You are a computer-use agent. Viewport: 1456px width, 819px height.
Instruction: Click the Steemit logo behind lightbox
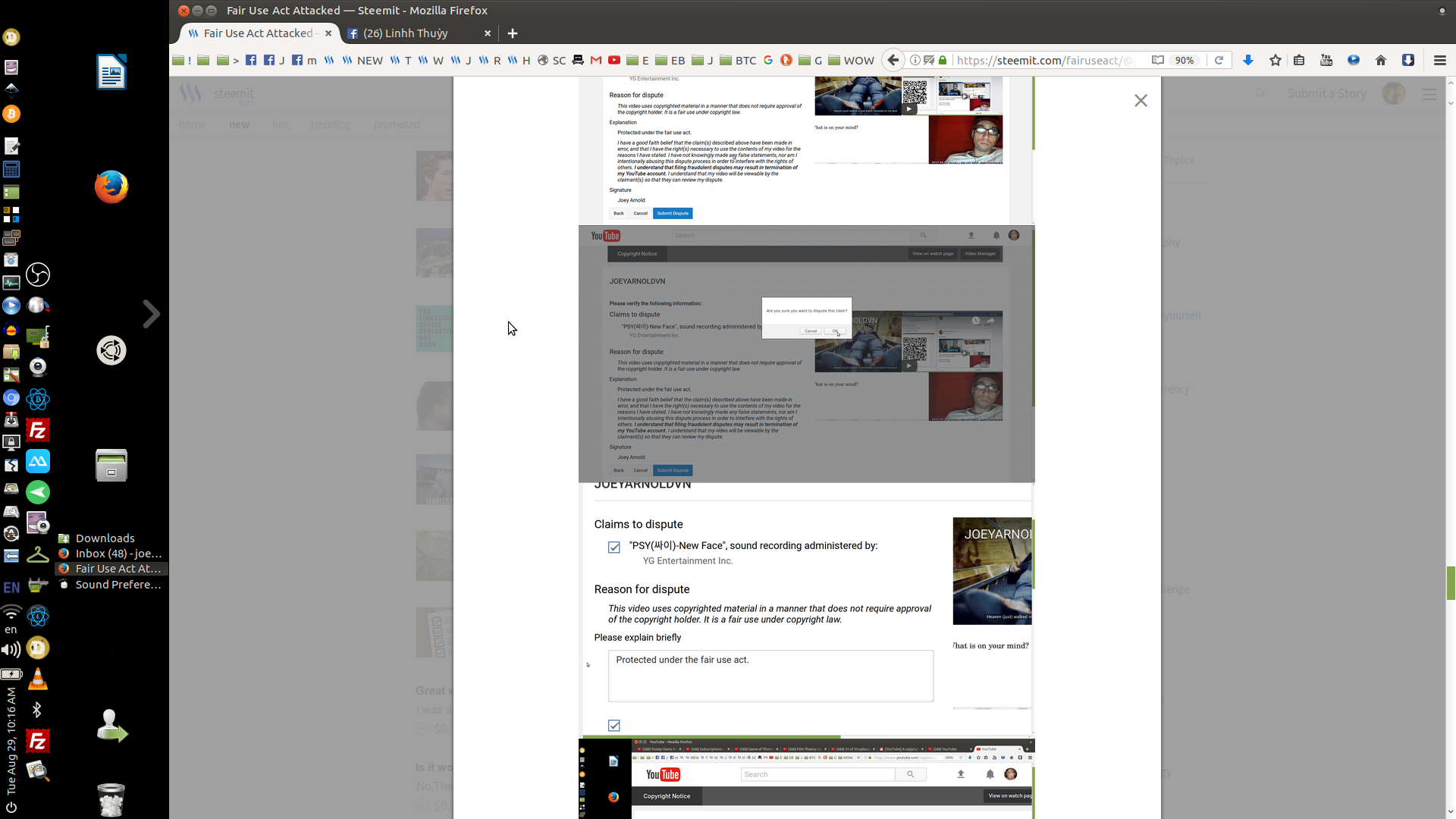(217, 94)
